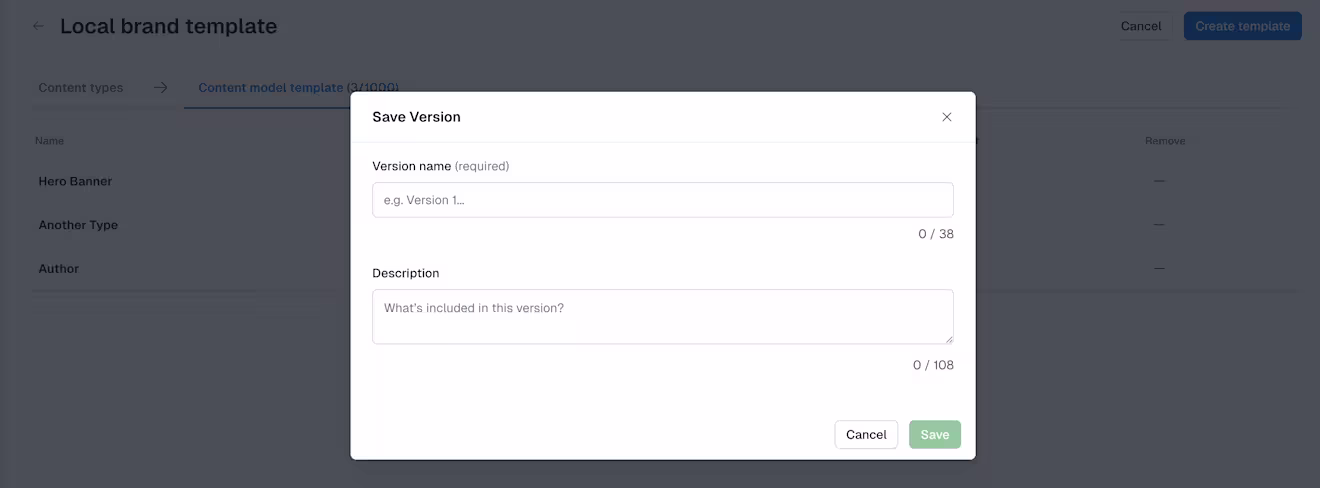The height and width of the screenshot is (488, 1320).
Task: Click the Remove dash for Hero Banner
Action: click(x=1159, y=181)
